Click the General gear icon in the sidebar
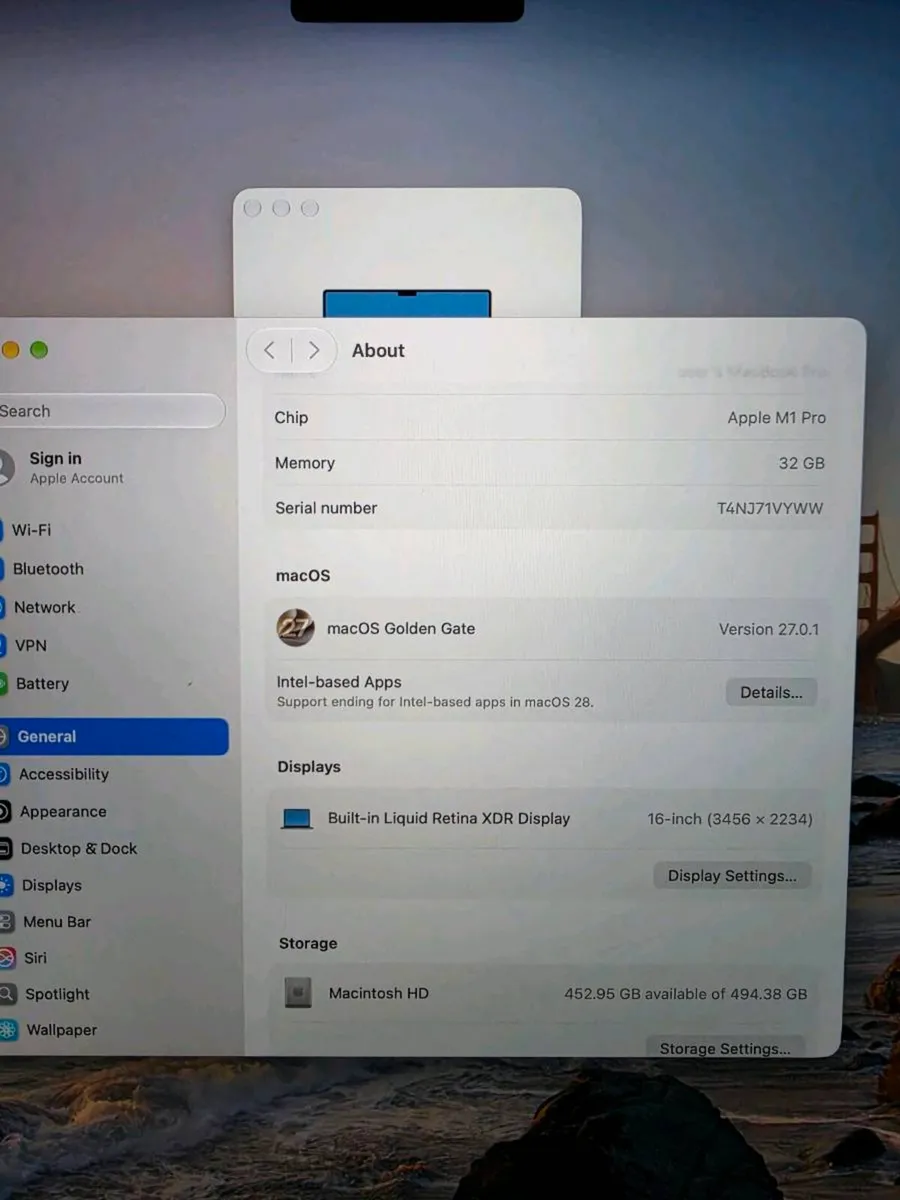The image size is (900, 1200). click(x=4, y=737)
